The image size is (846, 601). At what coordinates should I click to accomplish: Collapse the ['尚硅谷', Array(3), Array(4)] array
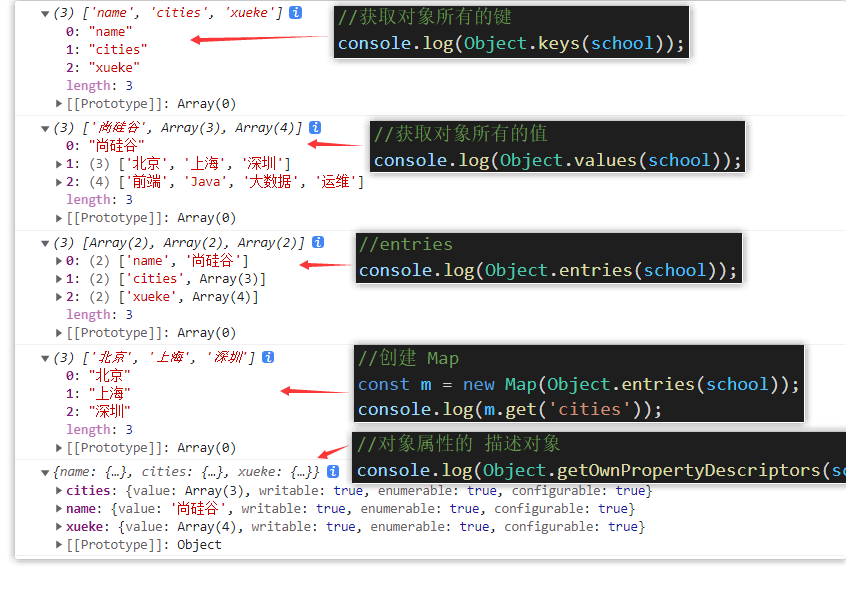point(45,128)
